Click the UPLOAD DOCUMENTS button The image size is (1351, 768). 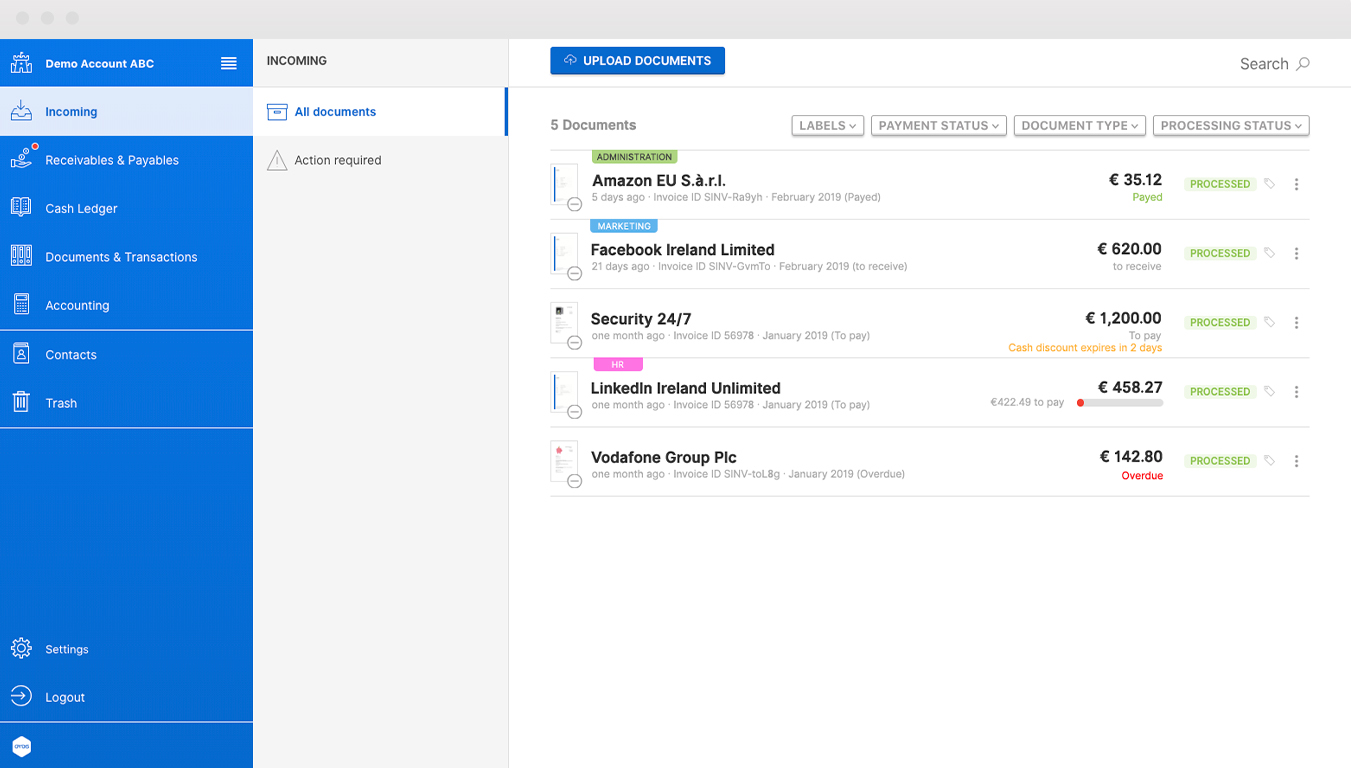pyautogui.click(x=637, y=61)
